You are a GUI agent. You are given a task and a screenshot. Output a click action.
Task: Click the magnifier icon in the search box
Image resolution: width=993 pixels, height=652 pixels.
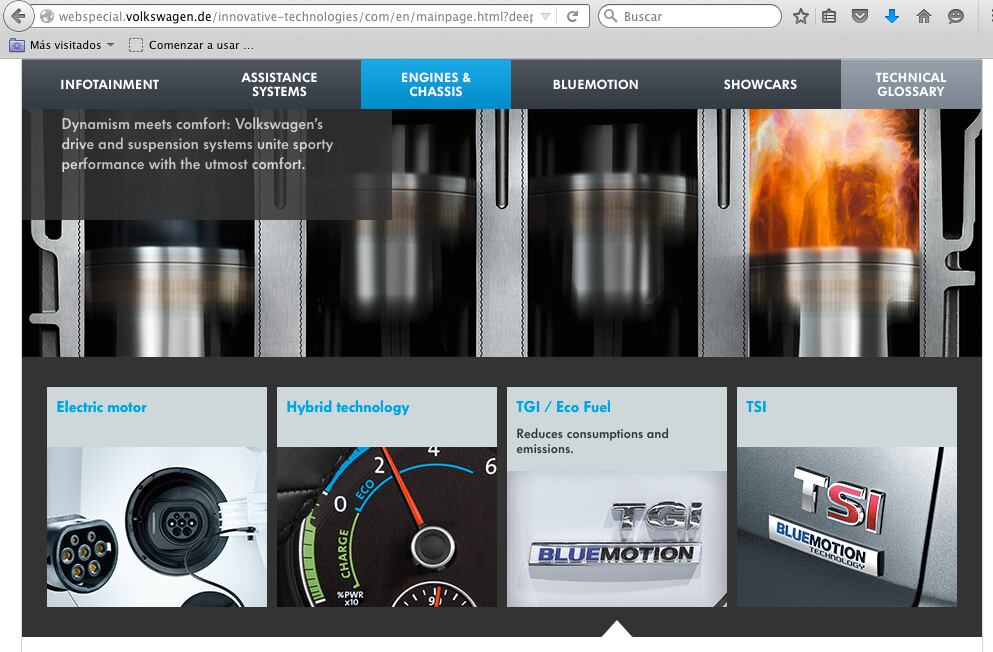click(610, 16)
